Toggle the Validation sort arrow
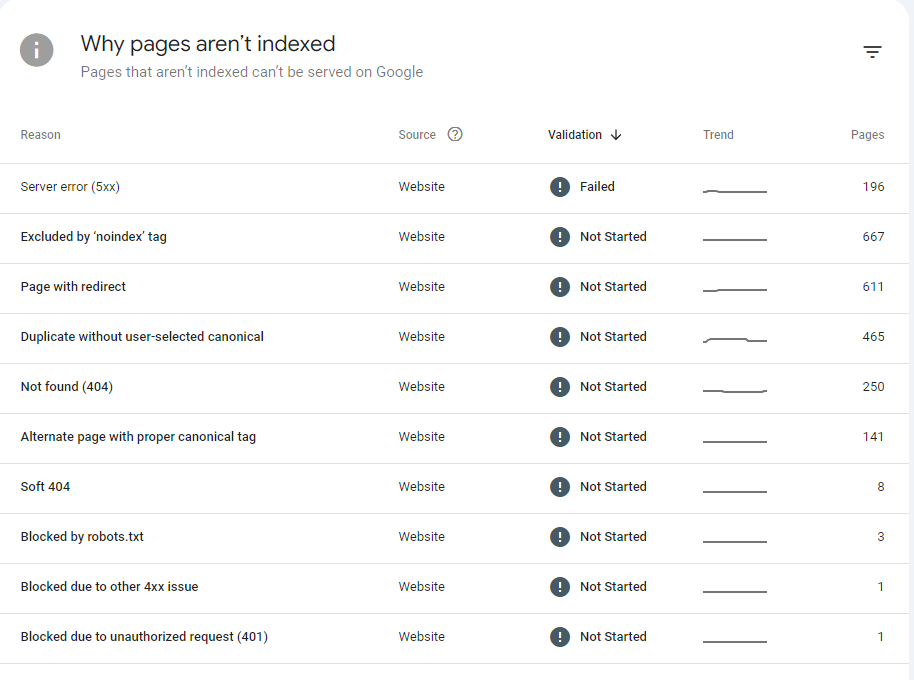 (616, 135)
